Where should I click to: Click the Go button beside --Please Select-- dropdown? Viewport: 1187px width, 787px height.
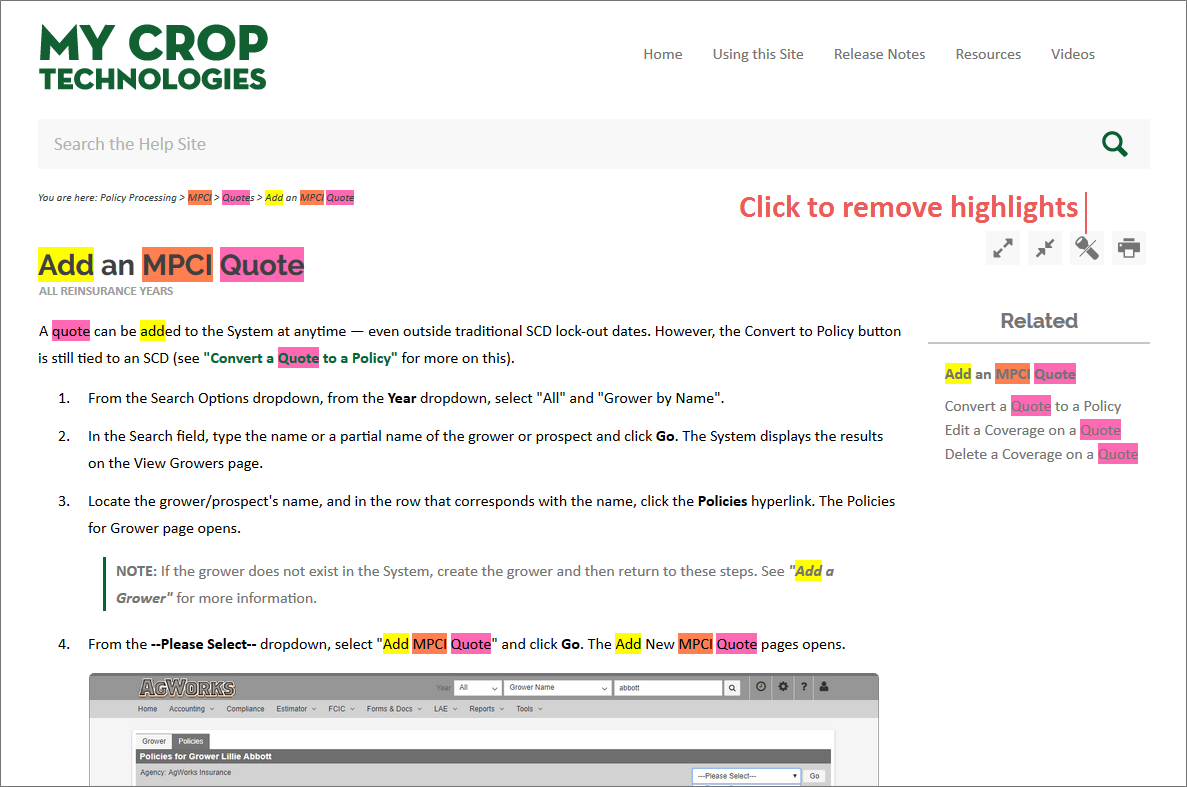click(x=815, y=776)
